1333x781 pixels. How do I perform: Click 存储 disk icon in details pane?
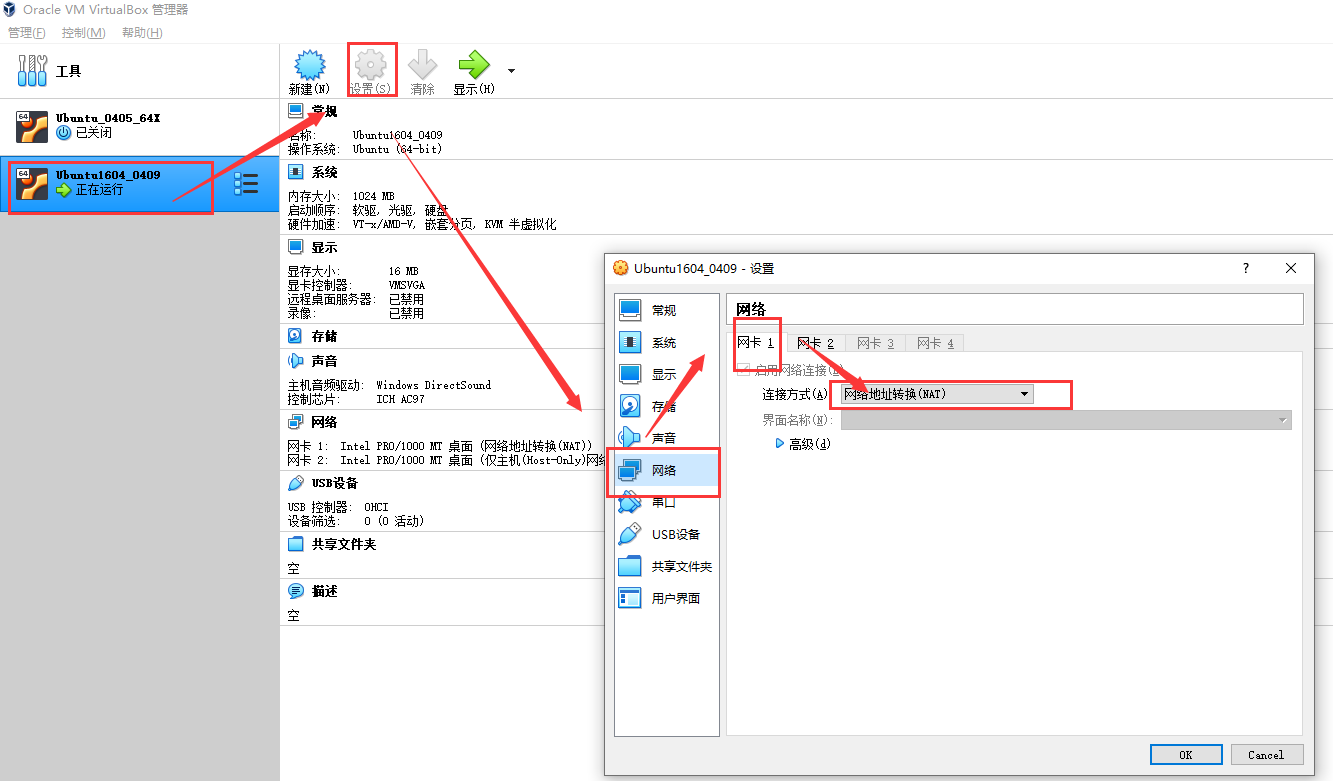pyautogui.click(x=296, y=337)
